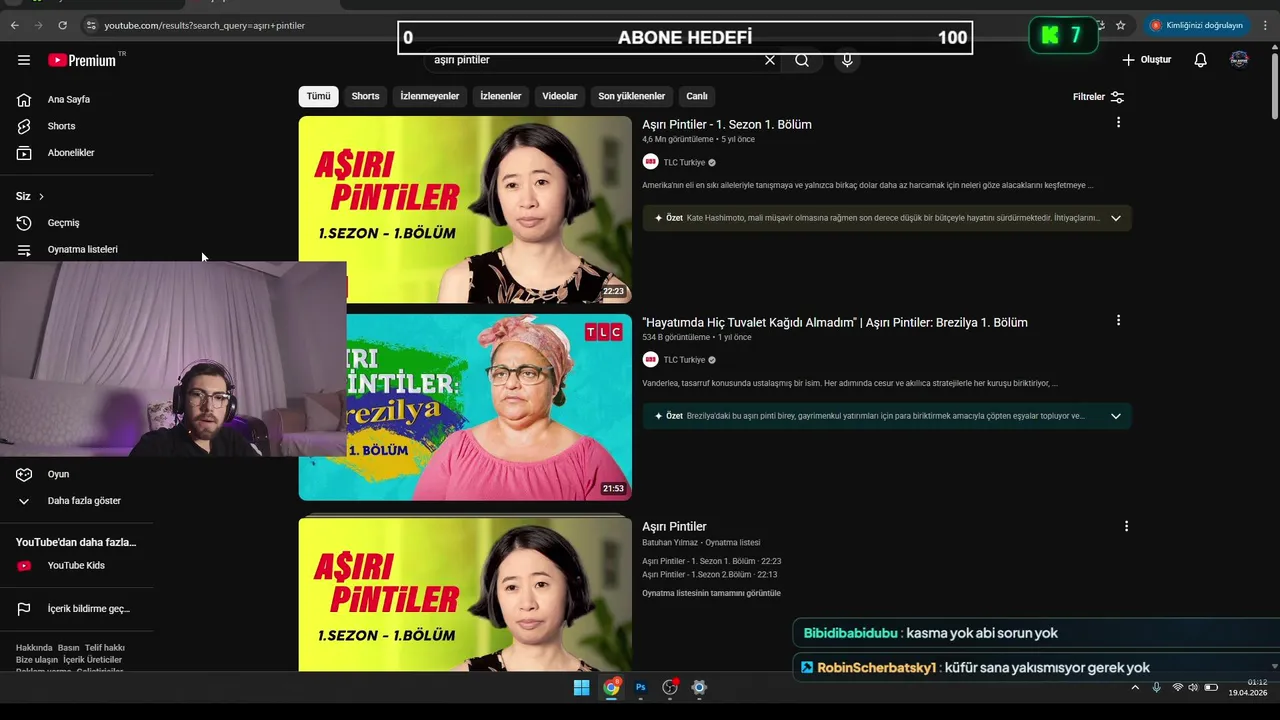Expand Özet summary of first video
1280x720 pixels.
(1116, 218)
